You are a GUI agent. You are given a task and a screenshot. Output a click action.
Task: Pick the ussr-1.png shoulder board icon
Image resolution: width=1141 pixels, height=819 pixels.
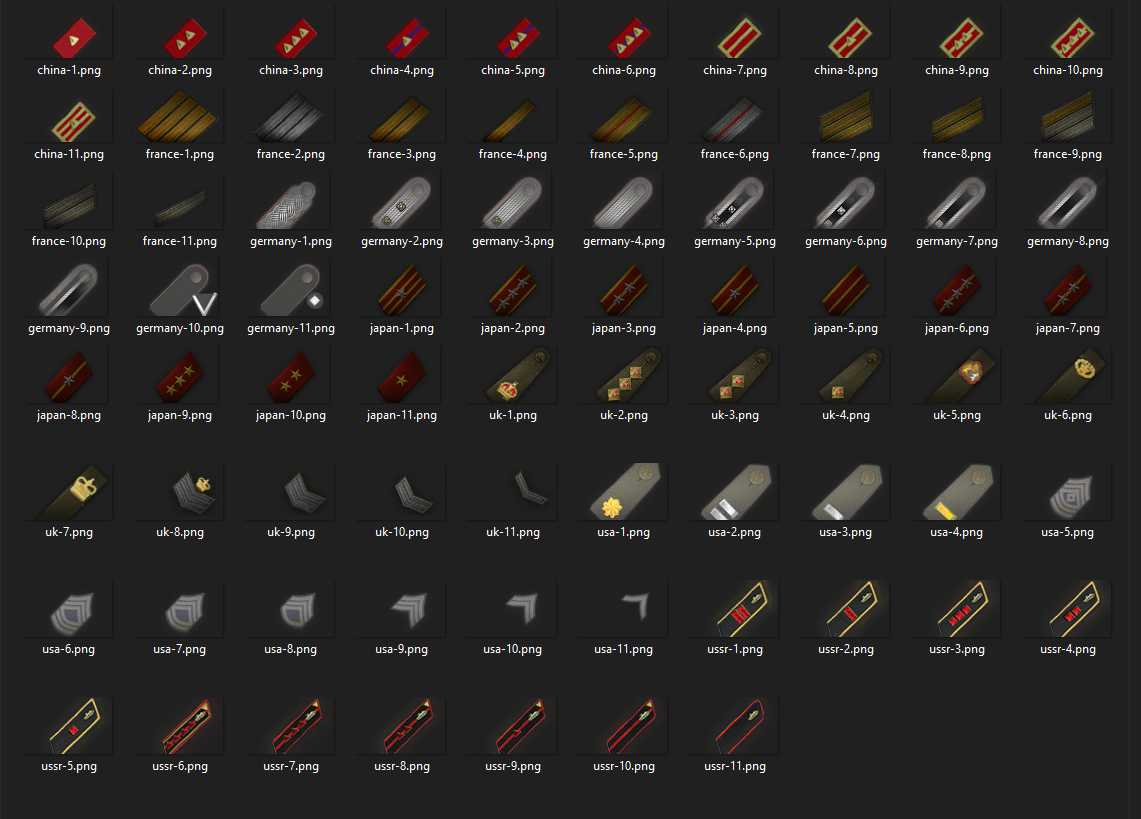click(742, 609)
